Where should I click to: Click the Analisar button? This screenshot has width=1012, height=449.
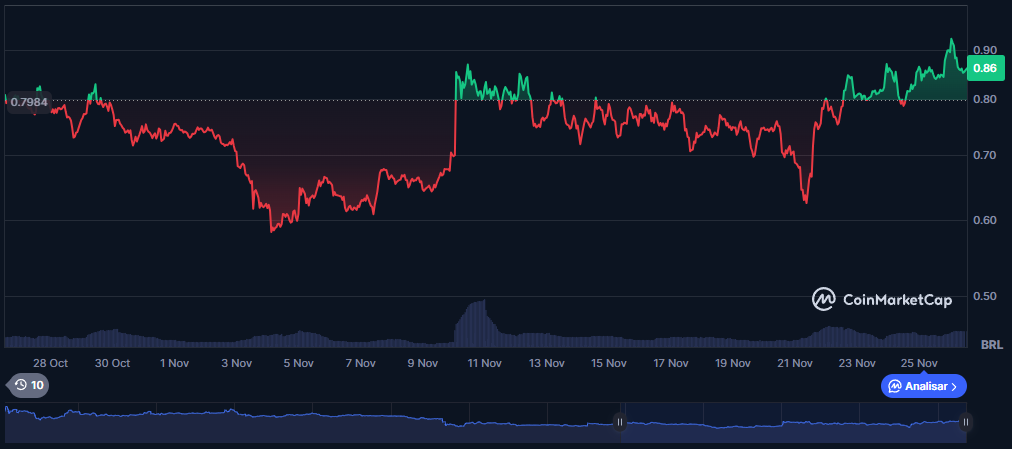[x=923, y=386]
